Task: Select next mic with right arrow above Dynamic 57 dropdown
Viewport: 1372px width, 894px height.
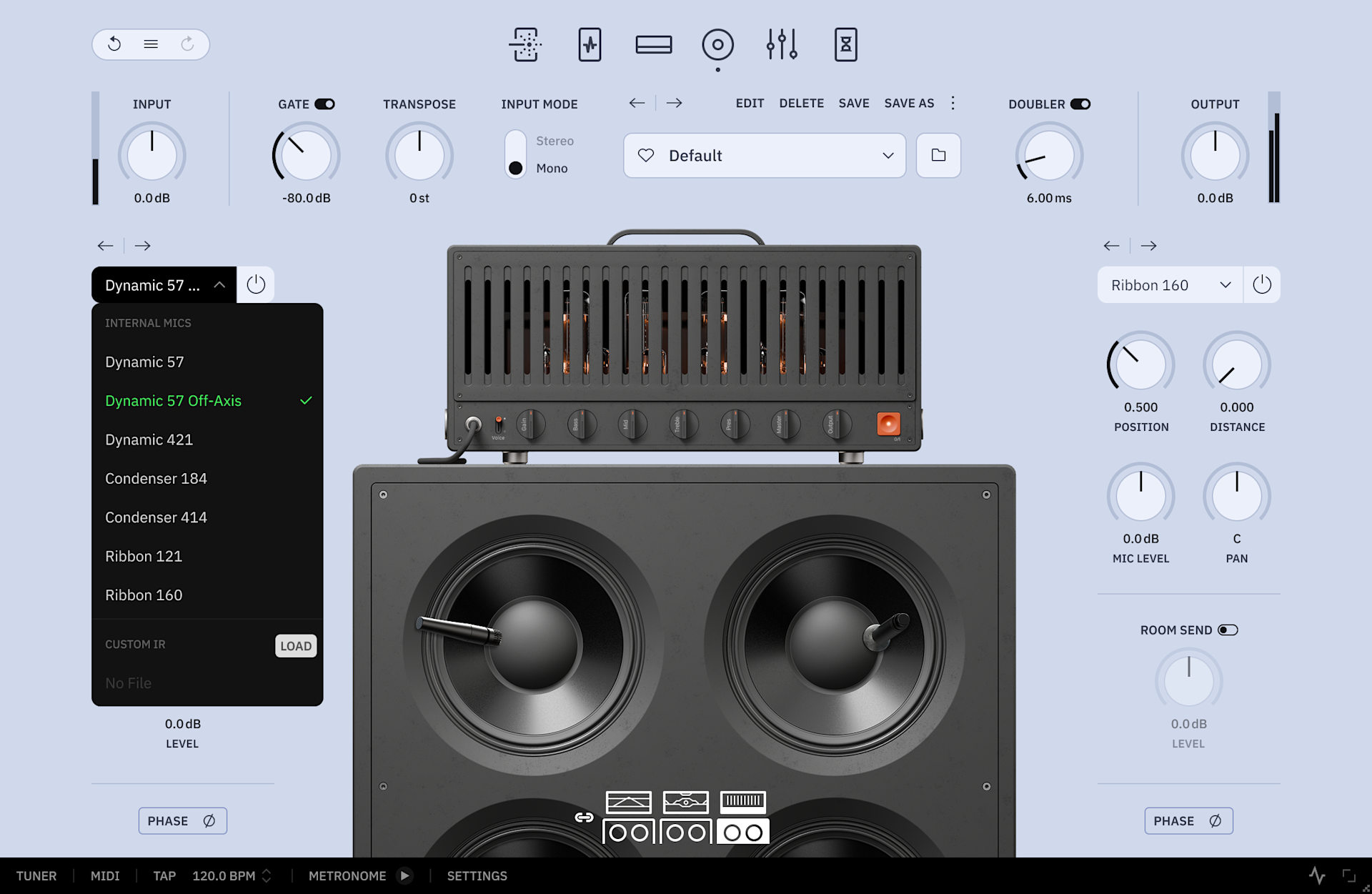Action: coord(142,246)
